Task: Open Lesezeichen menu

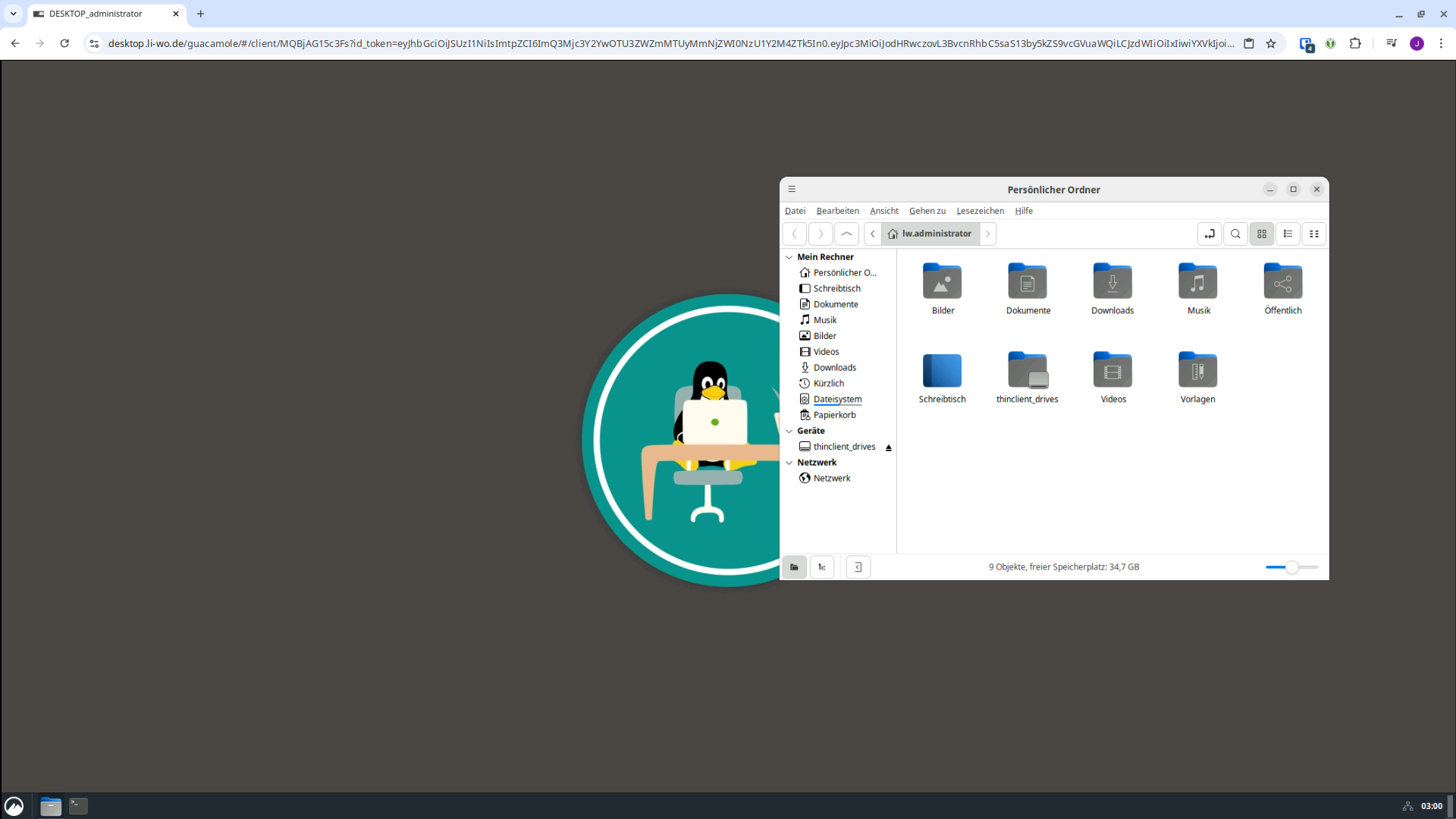Action: (x=980, y=211)
